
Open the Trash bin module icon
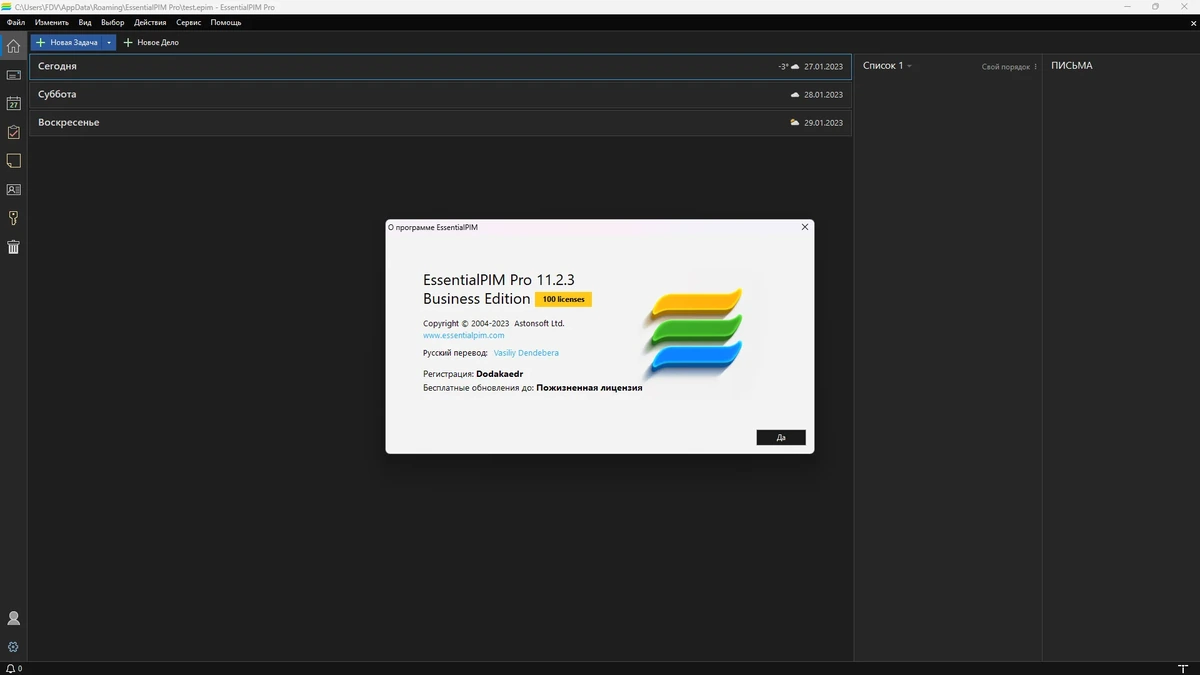click(x=13, y=247)
